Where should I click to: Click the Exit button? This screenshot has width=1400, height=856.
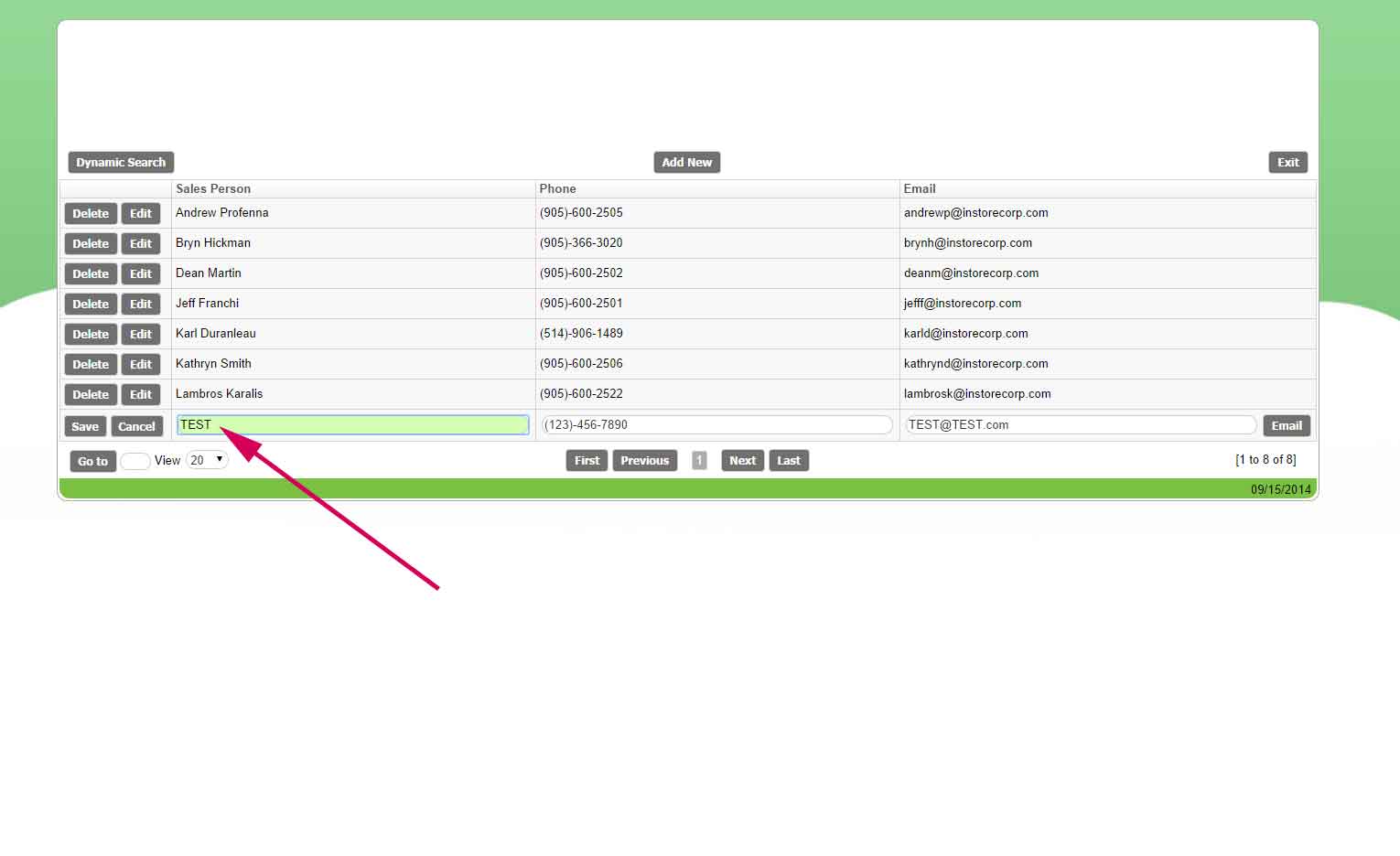[1287, 163]
